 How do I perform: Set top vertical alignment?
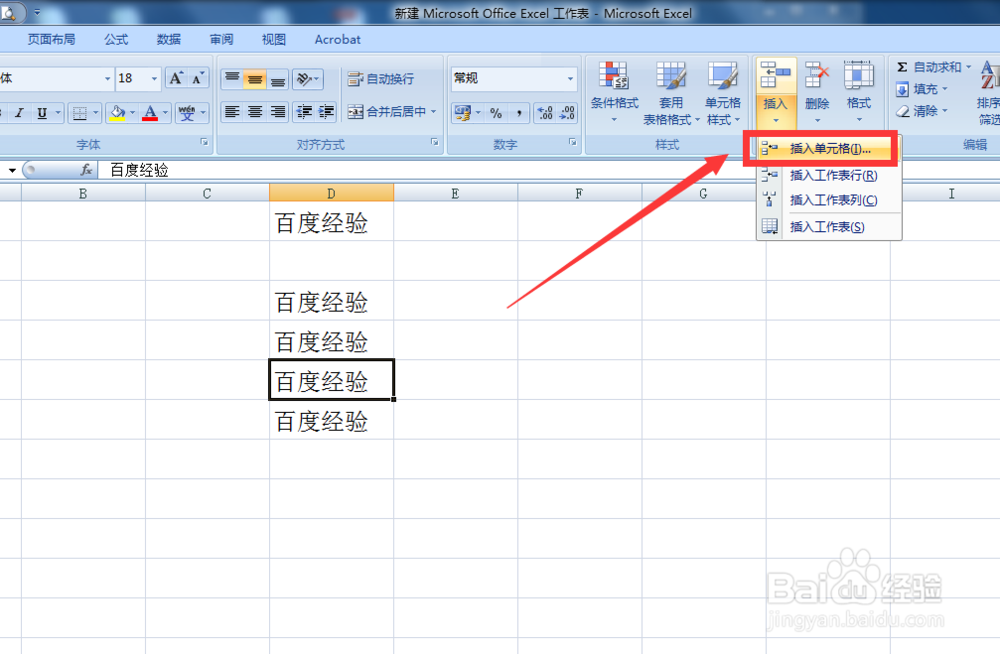(x=232, y=78)
